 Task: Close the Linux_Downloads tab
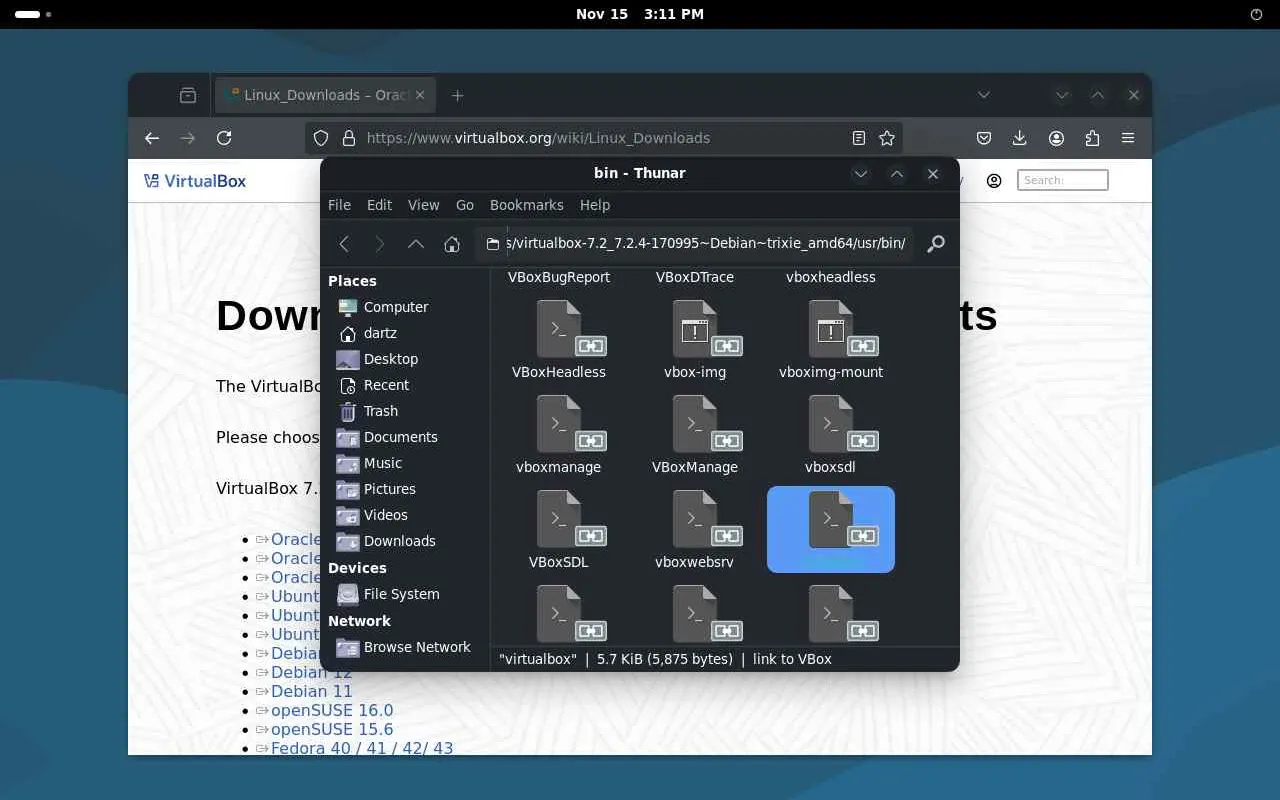coord(420,95)
